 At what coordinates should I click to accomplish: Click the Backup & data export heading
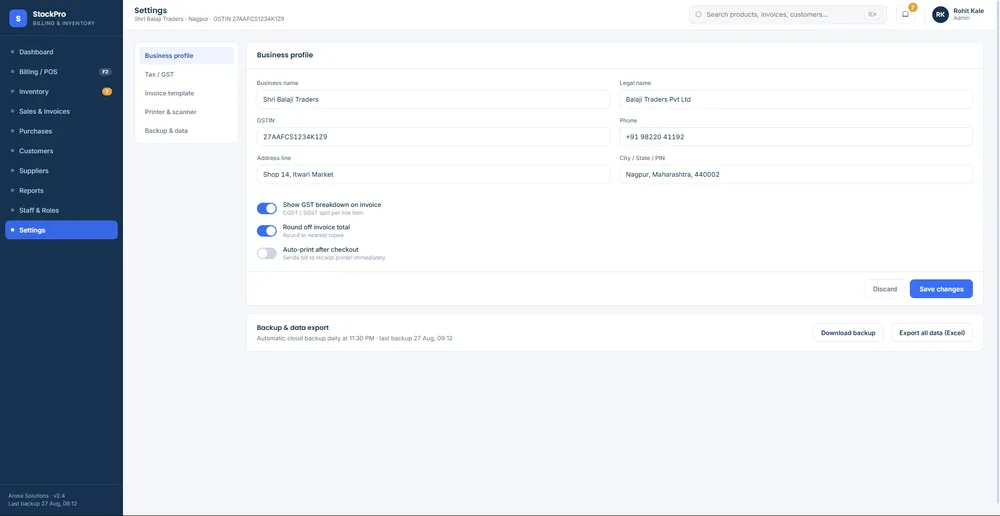pos(293,327)
